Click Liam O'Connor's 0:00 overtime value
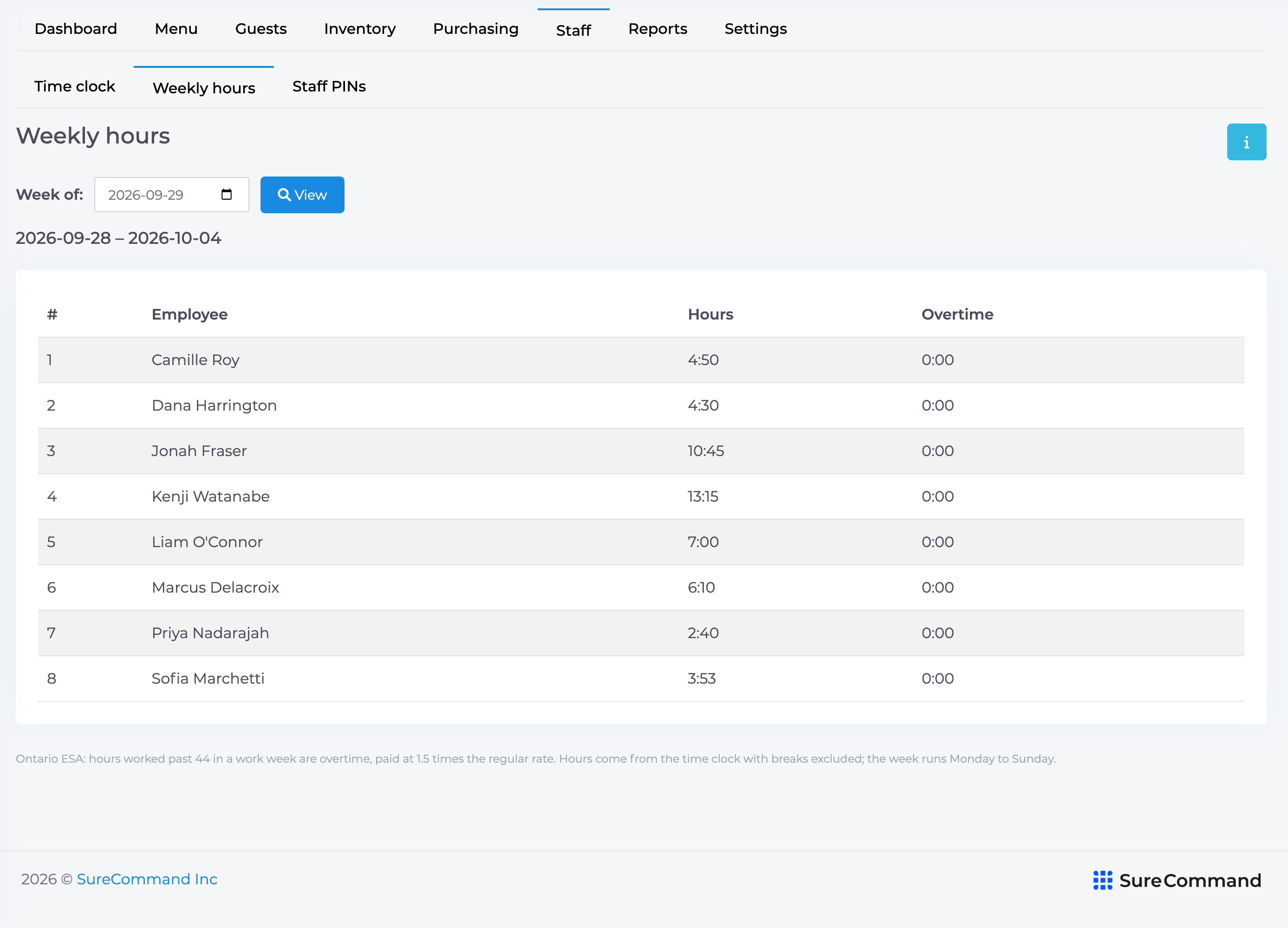Screen dimensions: 1288x928 pyautogui.click(x=937, y=542)
